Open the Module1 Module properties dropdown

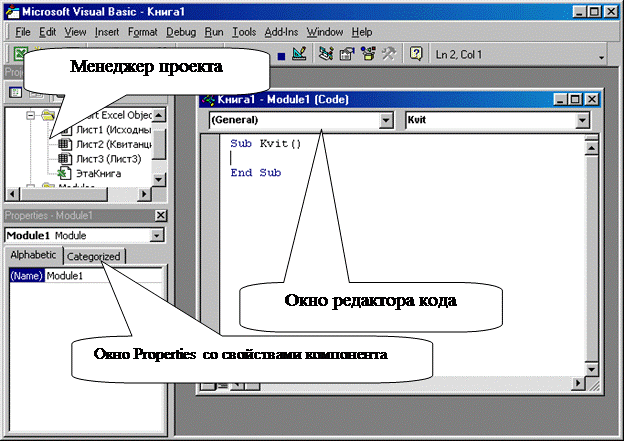tap(157, 235)
